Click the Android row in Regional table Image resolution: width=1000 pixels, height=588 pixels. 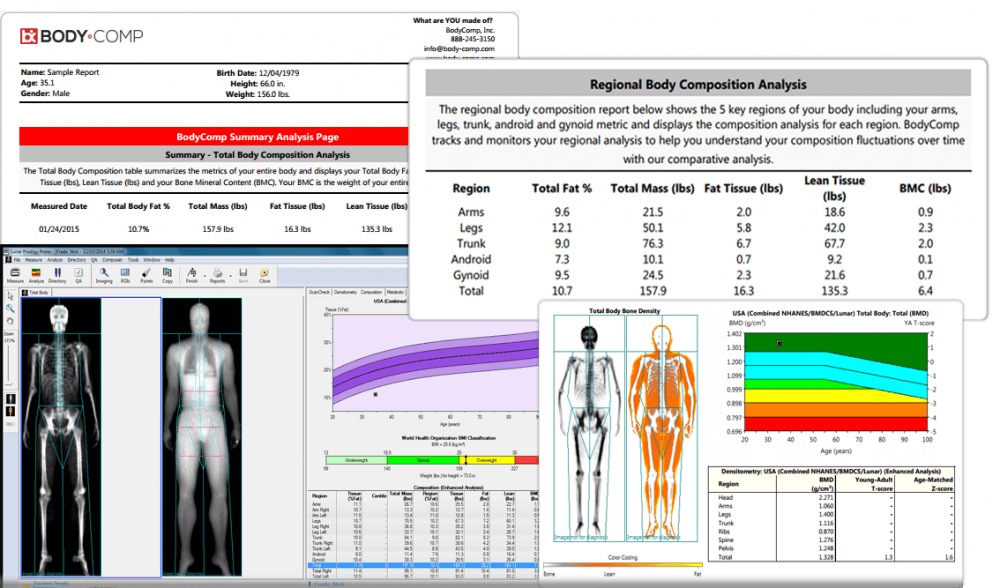tap(698, 260)
